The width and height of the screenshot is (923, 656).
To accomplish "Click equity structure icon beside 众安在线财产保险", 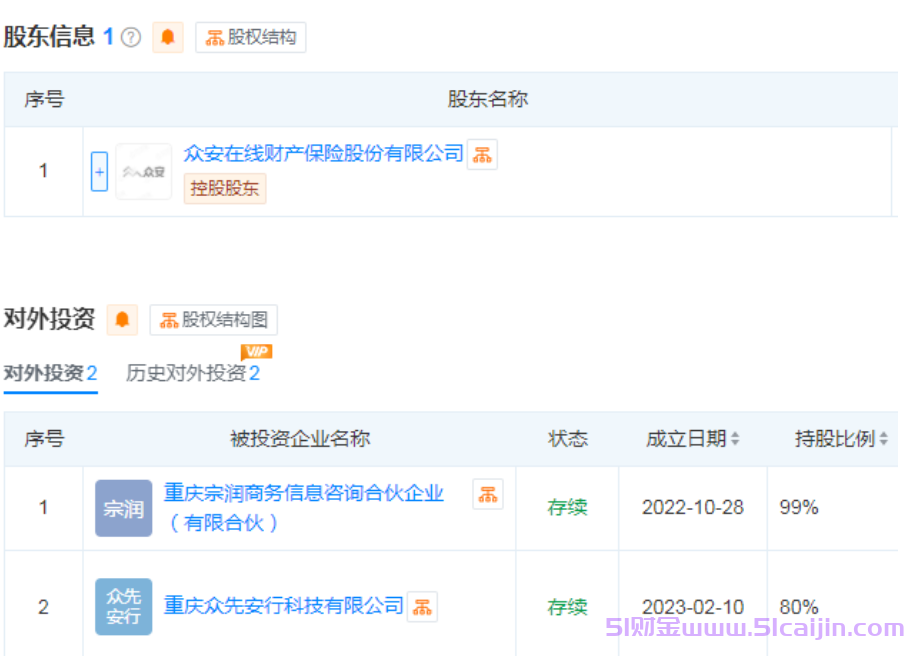I will click(482, 154).
